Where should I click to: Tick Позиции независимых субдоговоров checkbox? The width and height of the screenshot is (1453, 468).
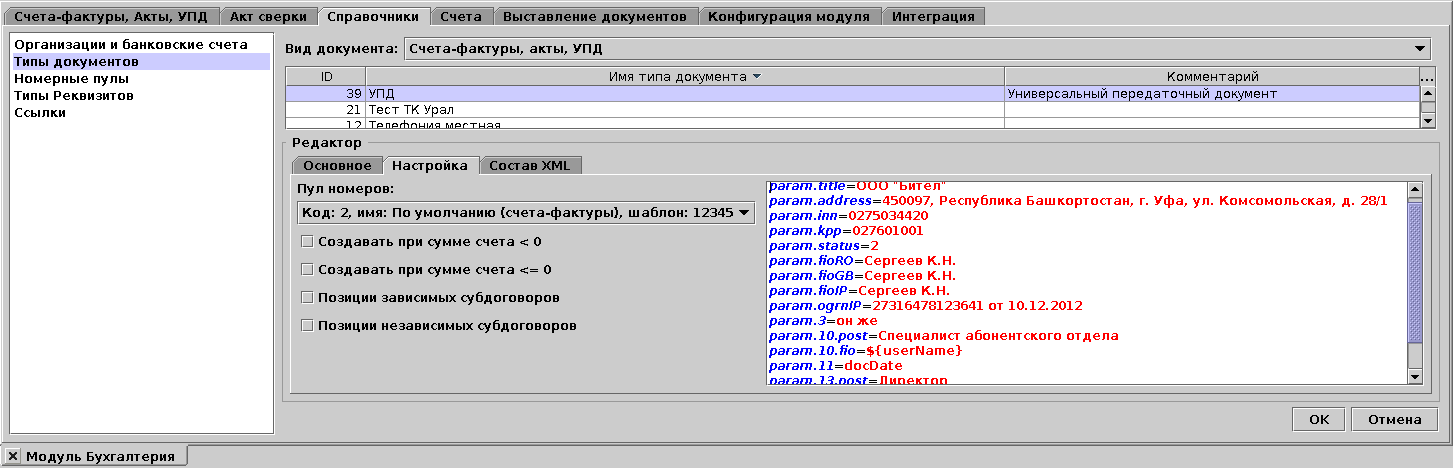308,325
